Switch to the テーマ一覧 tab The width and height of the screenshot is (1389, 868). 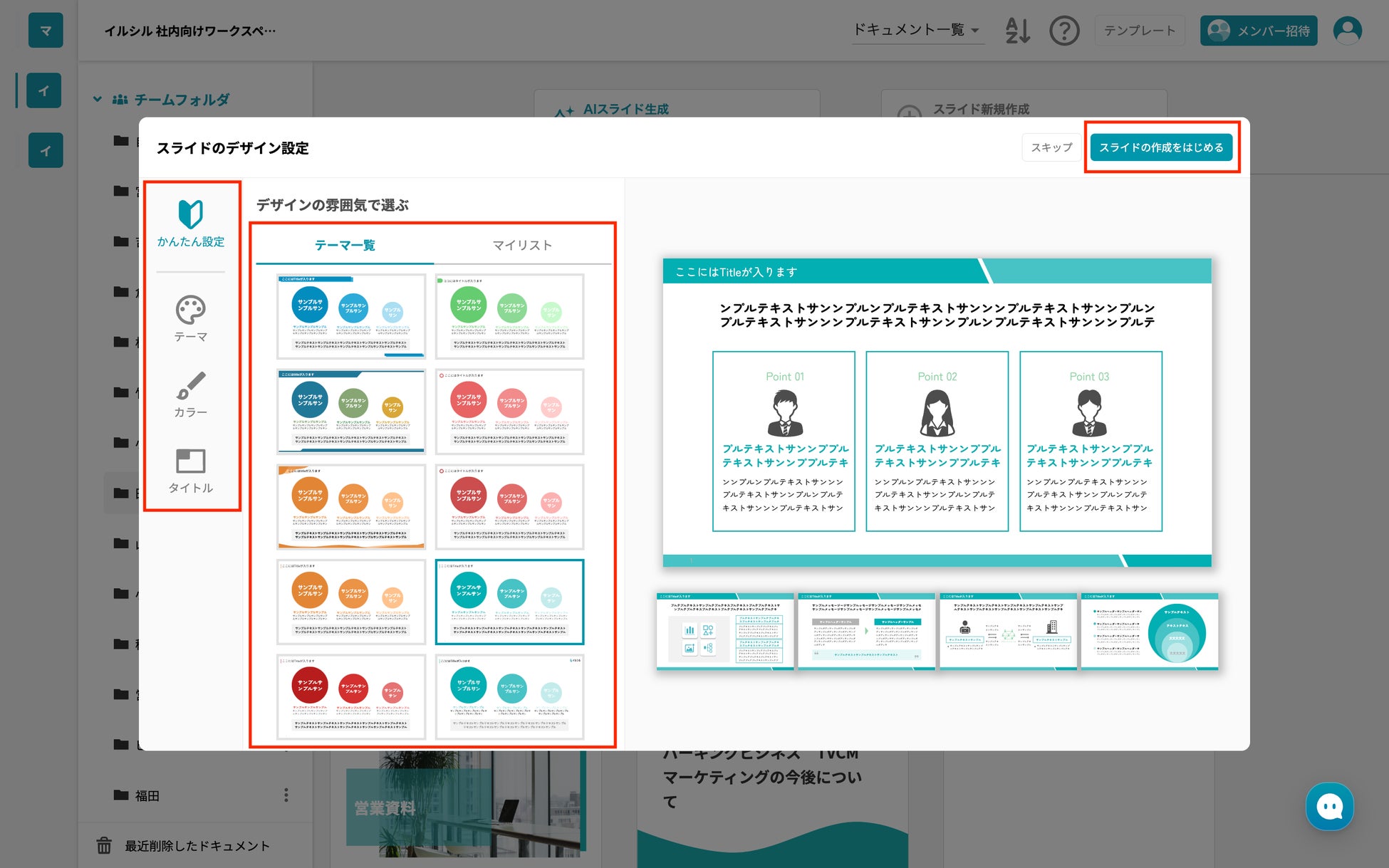pyautogui.click(x=345, y=245)
